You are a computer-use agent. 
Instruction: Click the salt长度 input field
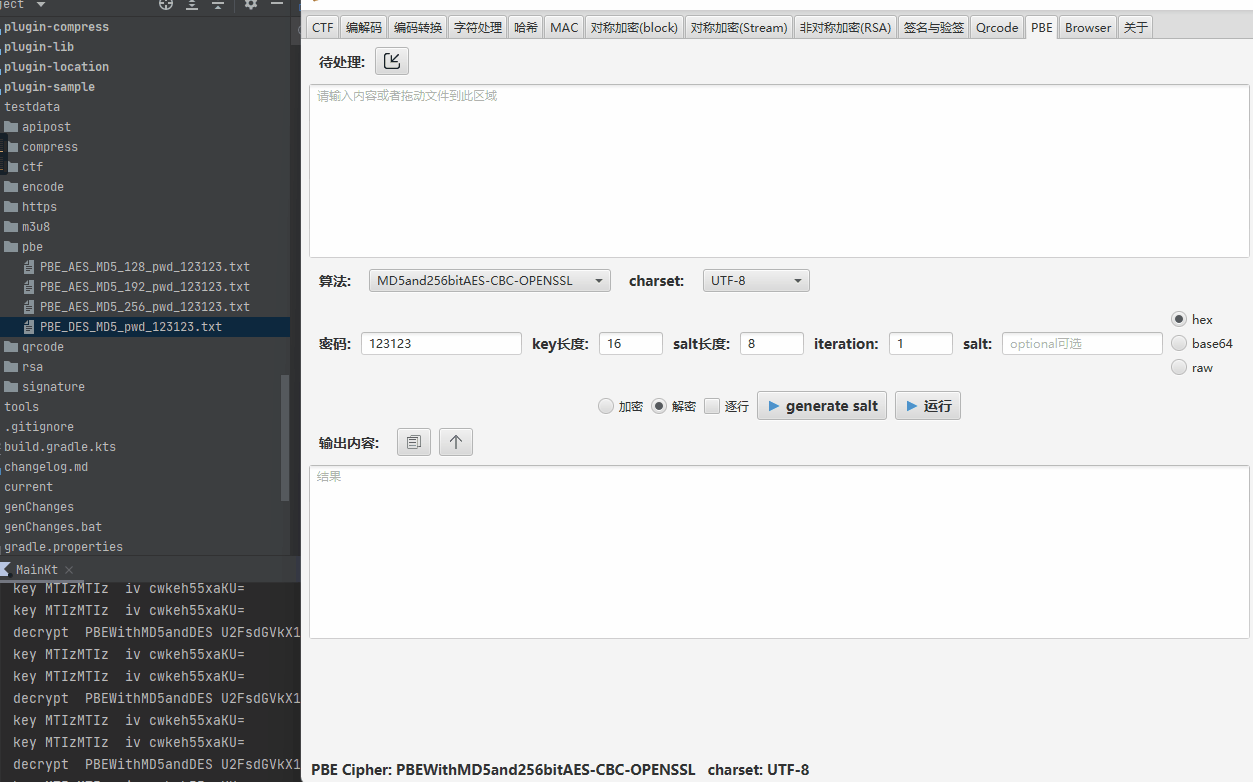tap(772, 343)
